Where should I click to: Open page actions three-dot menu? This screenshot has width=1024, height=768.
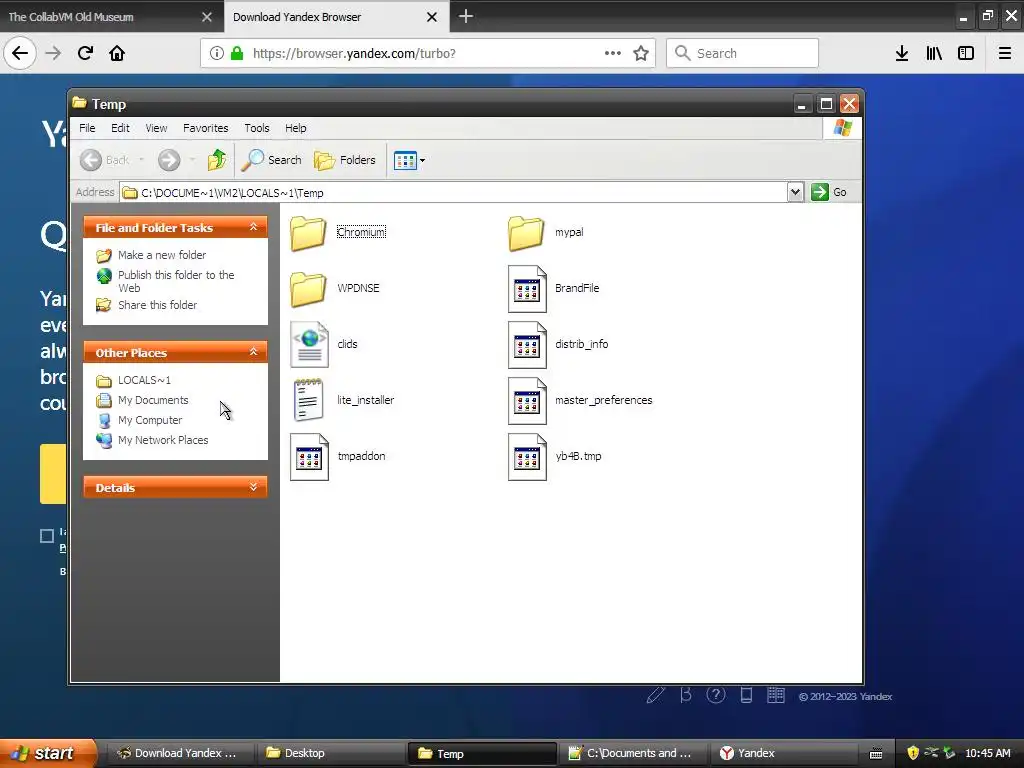[613, 54]
